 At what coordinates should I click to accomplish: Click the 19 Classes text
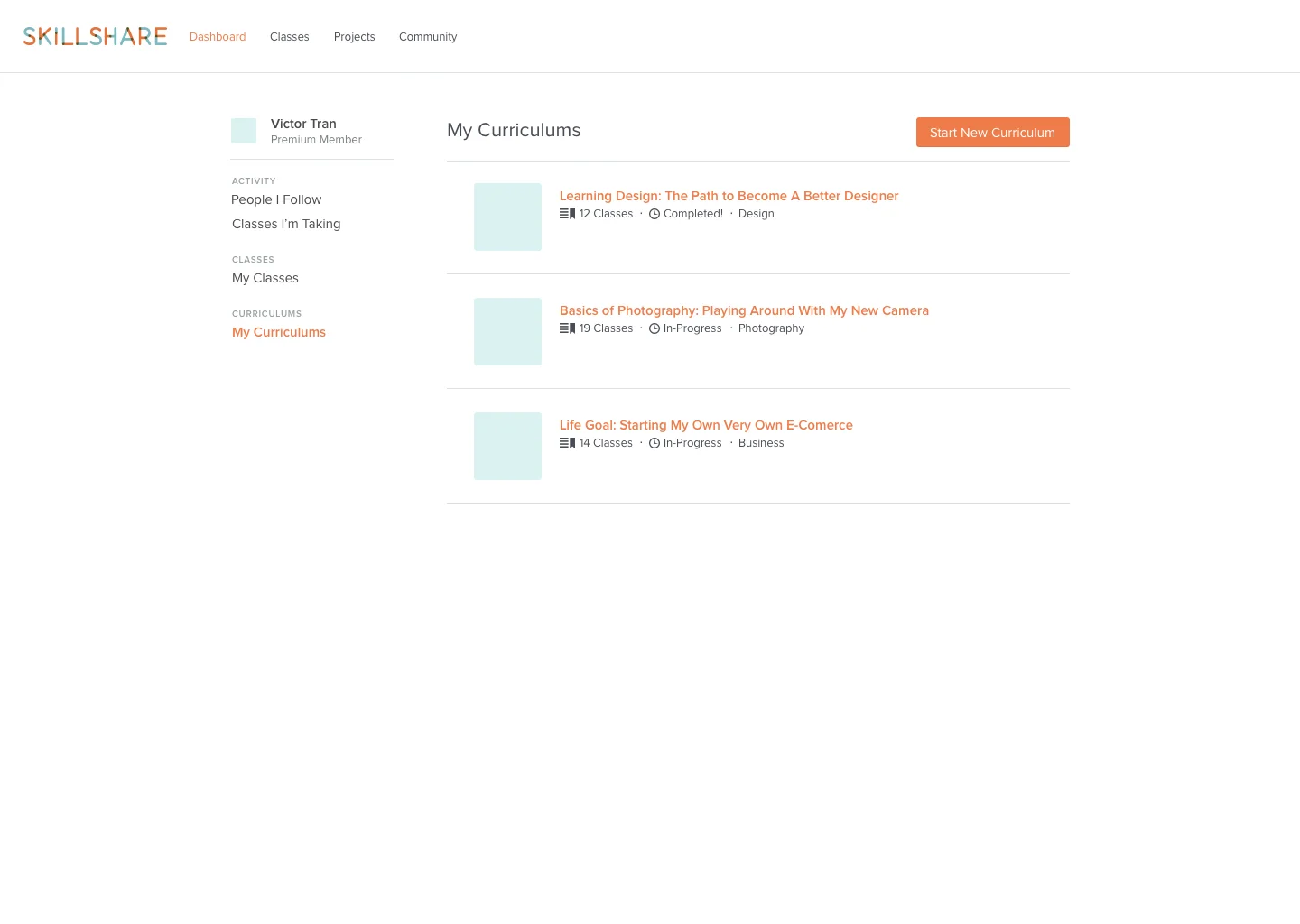coord(606,328)
